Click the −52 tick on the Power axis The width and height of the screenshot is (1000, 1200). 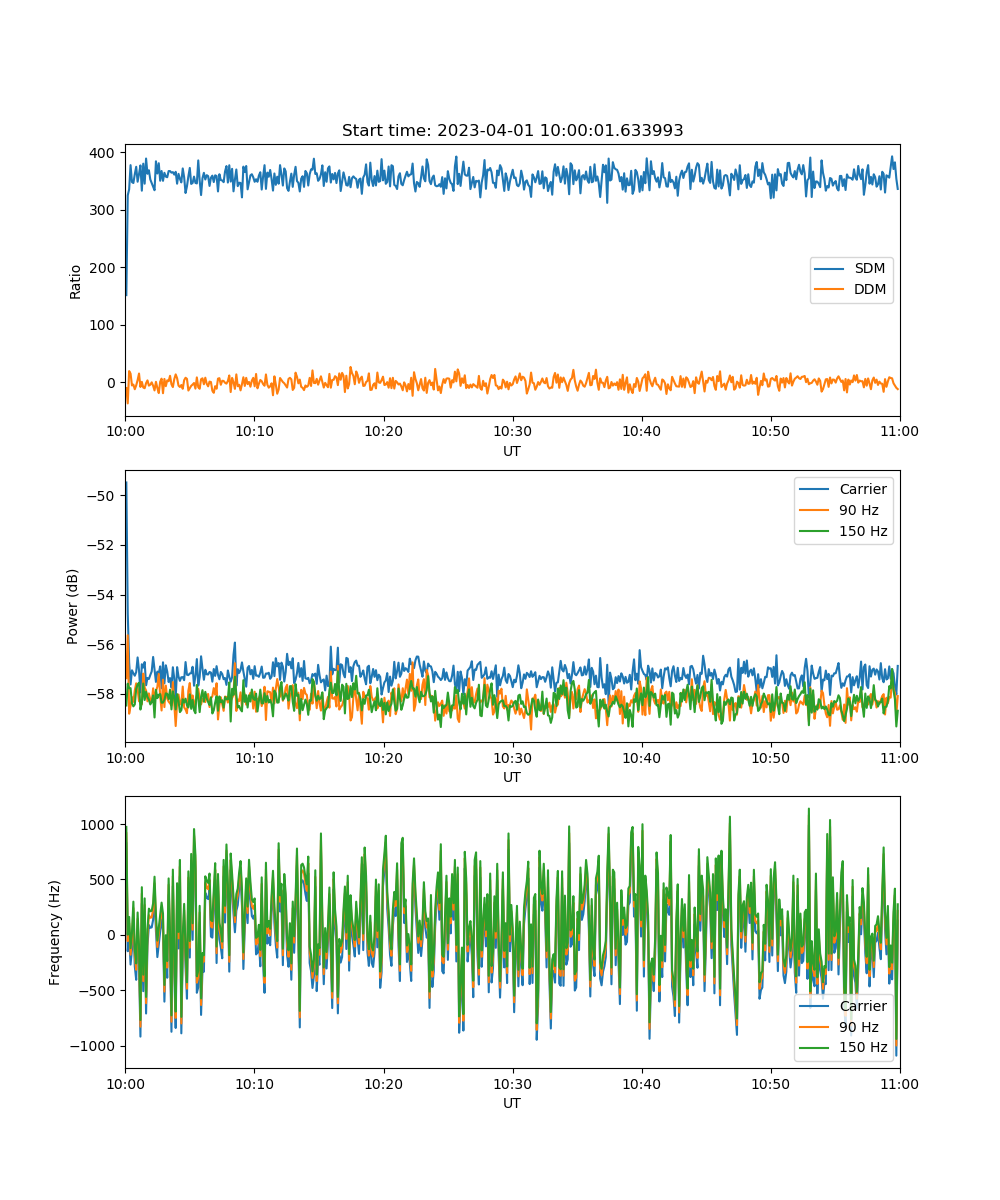tap(103, 545)
